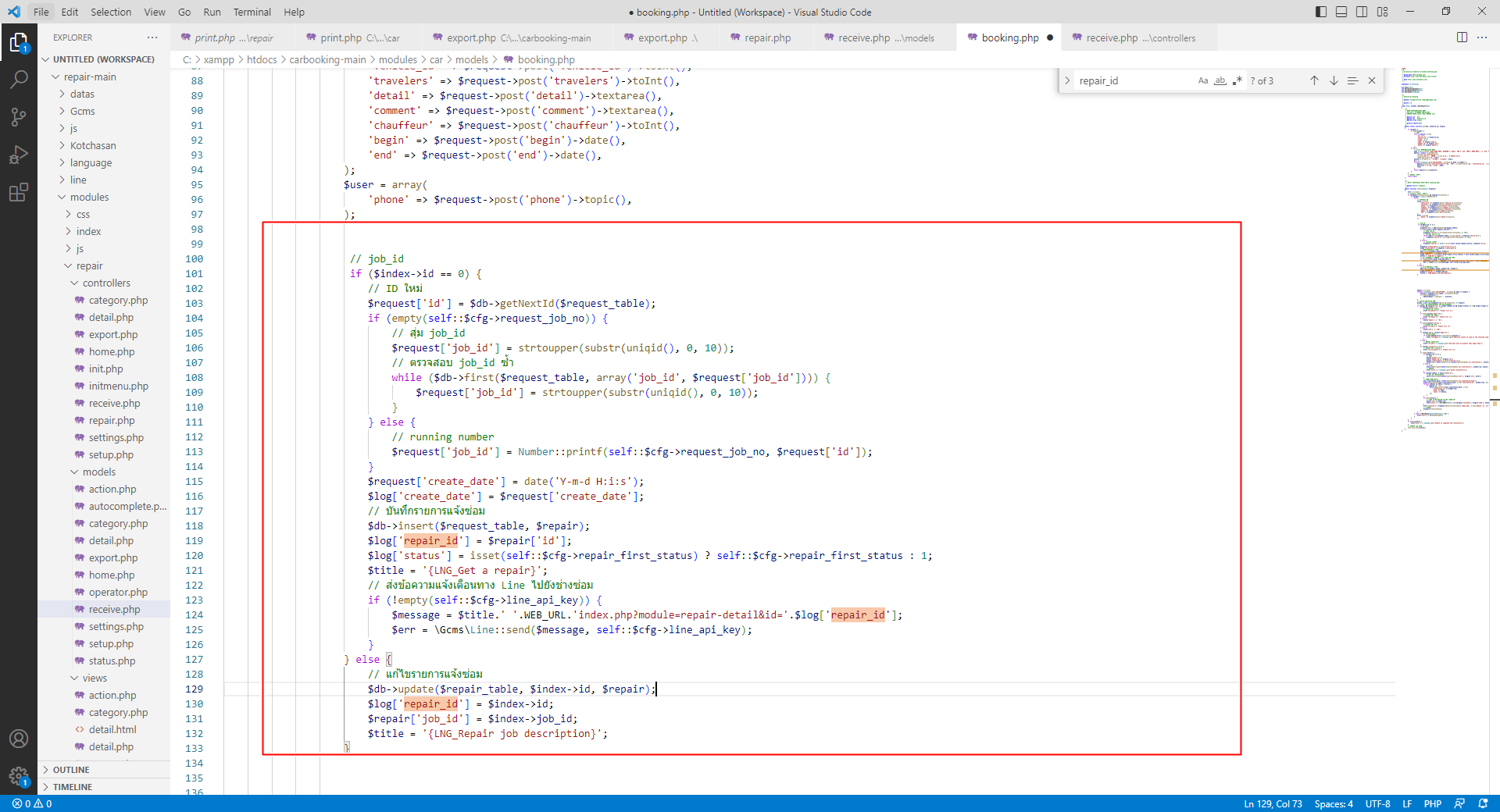Image resolution: width=1500 pixels, height=812 pixels.
Task: Toggle Match Whole Word in find widget
Action: 1220,80
